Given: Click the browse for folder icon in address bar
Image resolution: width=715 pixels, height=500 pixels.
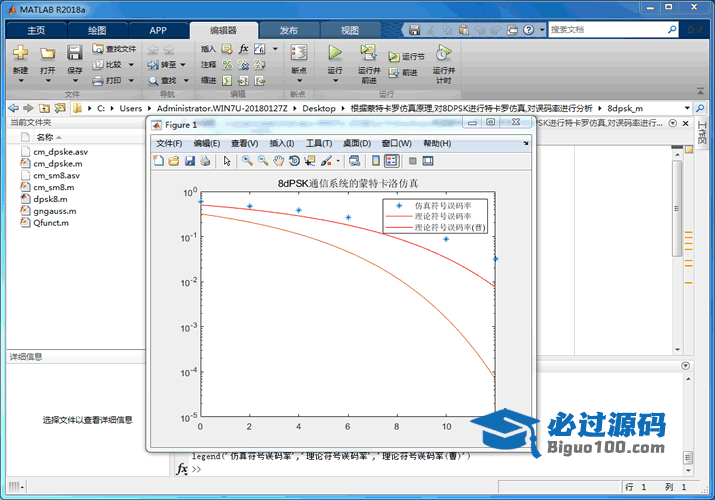Looking at the screenshot, I should (x=60, y=108).
